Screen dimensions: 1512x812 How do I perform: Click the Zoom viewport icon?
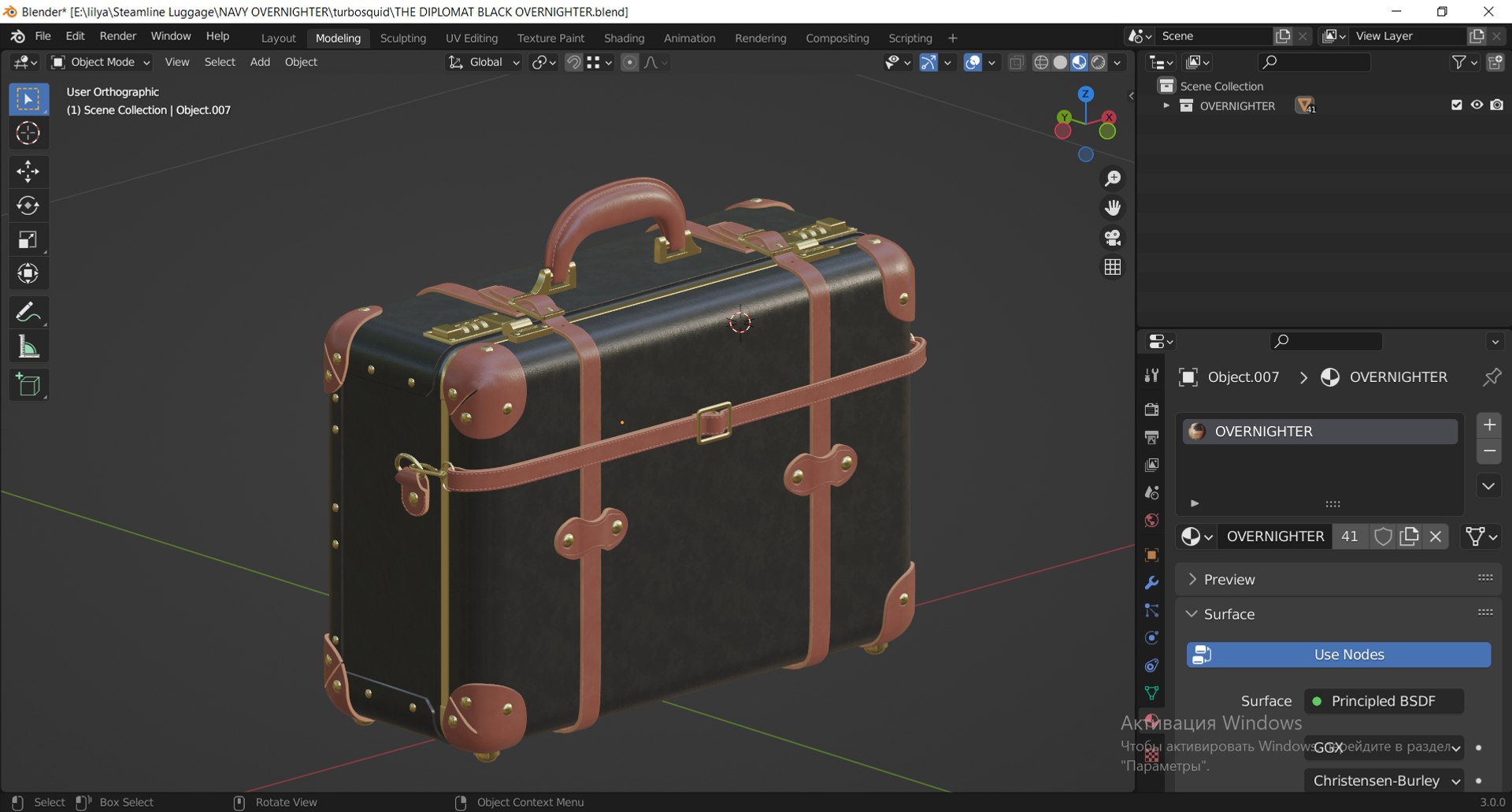point(1113,179)
